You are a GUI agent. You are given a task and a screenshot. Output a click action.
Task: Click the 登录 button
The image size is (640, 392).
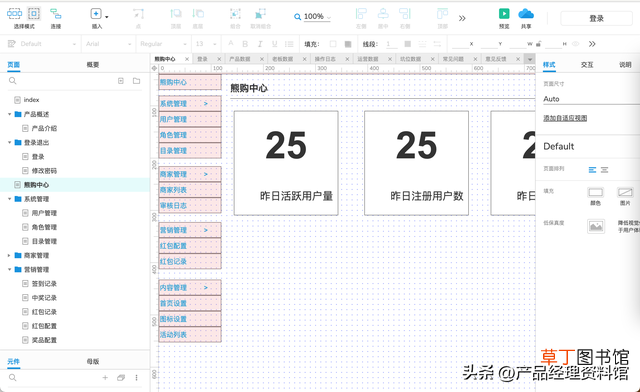[x=596, y=18]
